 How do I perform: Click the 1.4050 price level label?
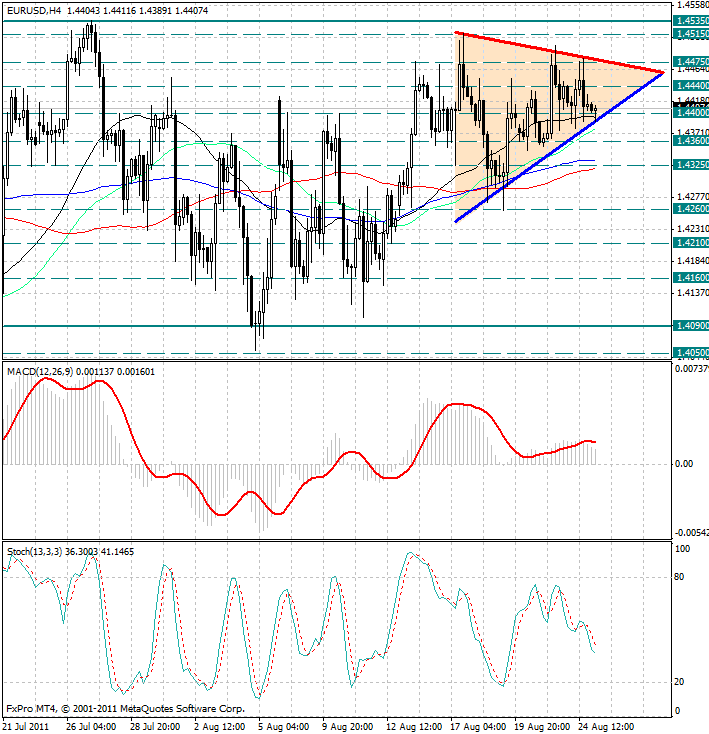tap(691, 353)
